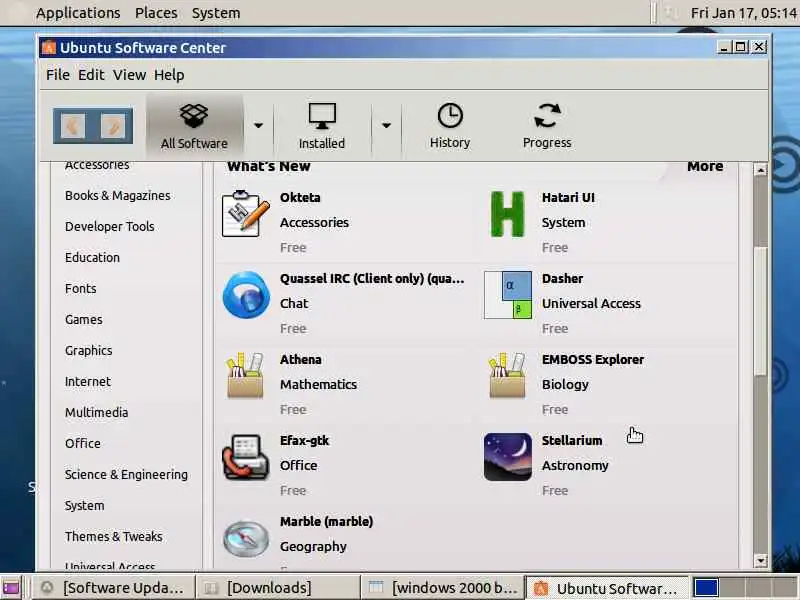Click Astronomy under Stellarium
This screenshot has height=600, width=800.
(x=575, y=466)
